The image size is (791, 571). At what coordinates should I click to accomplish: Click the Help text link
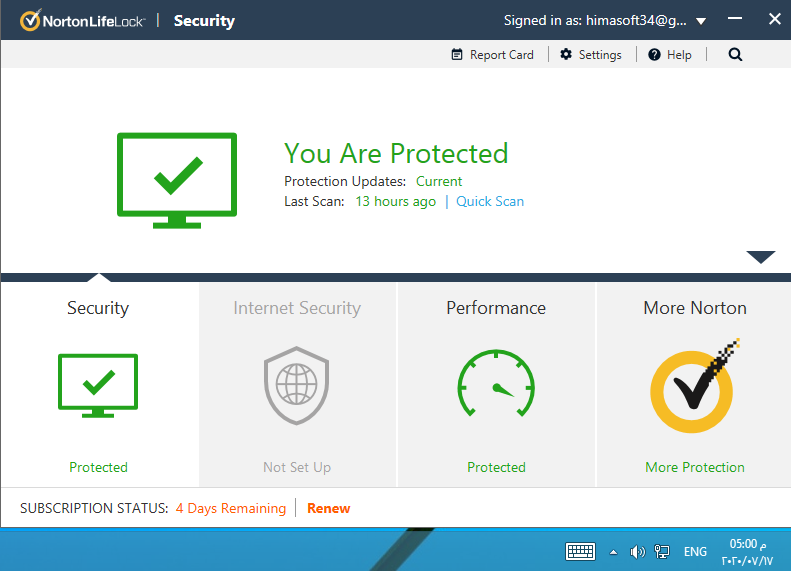pos(679,54)
